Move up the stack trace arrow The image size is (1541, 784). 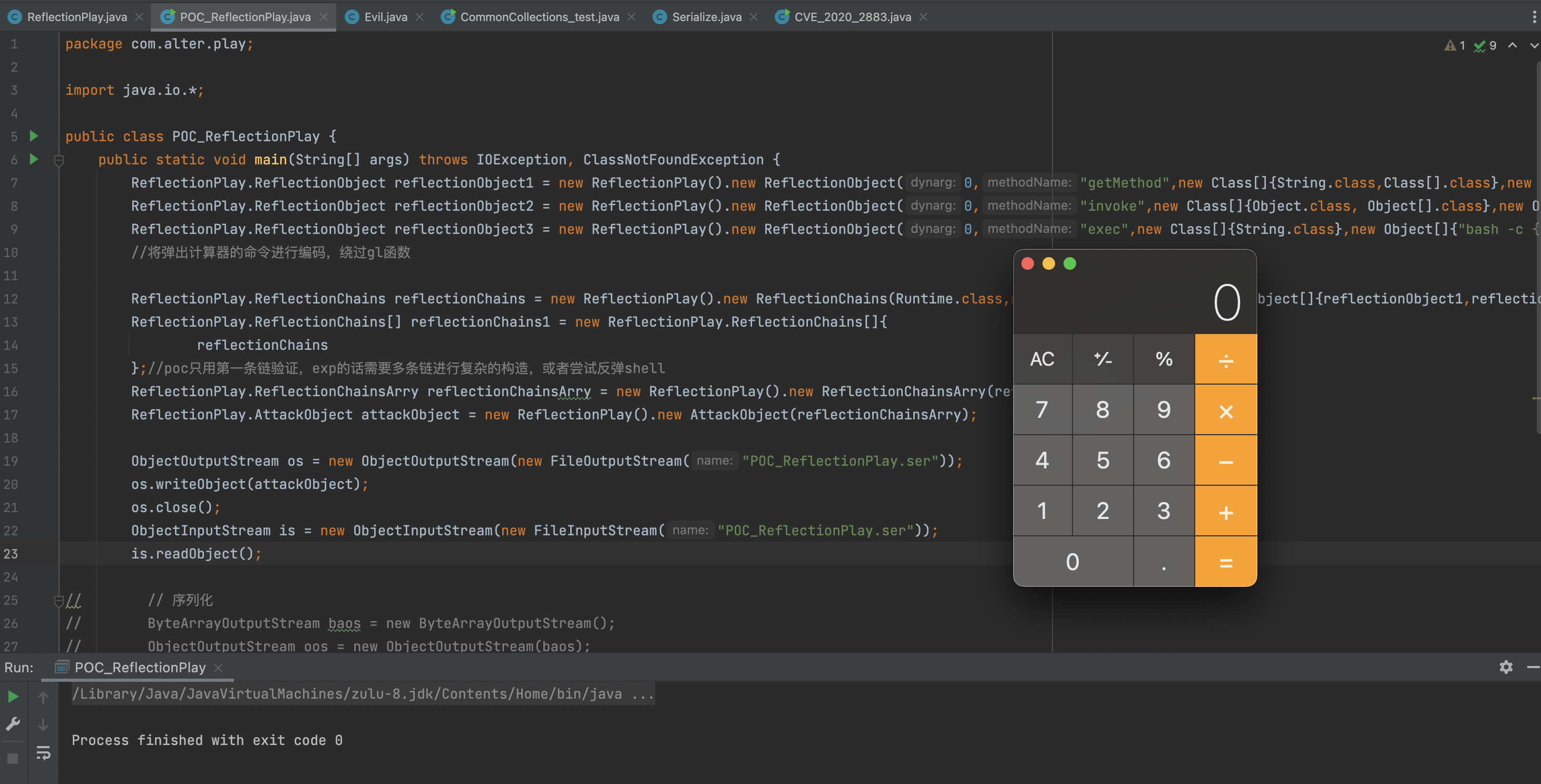pos(43,697)
